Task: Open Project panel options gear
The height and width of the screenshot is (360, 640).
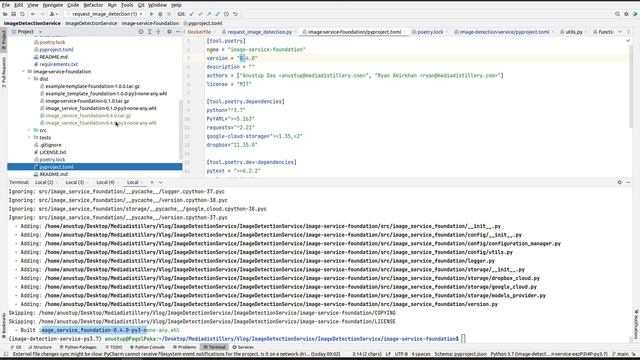Action: pos(169,31)
